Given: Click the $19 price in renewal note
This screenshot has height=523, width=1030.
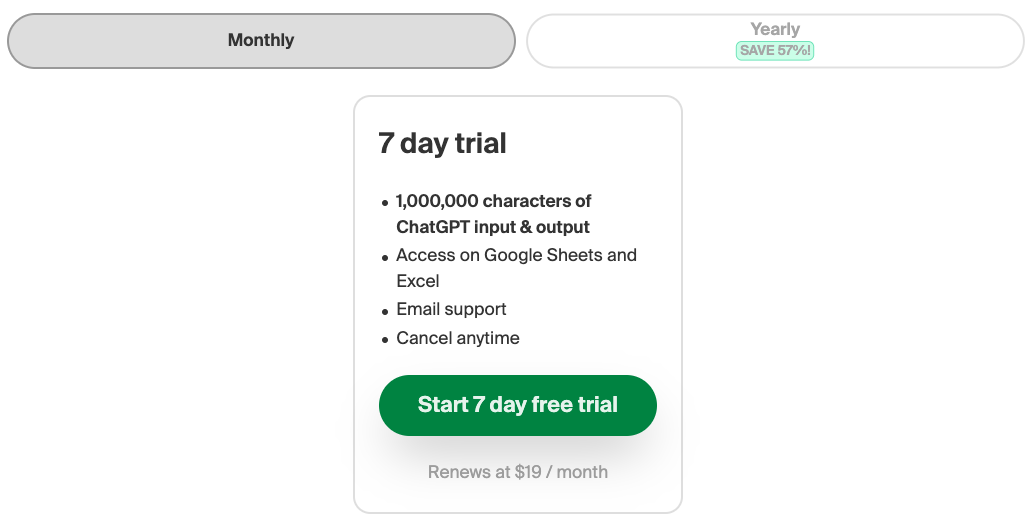Looking at the screenshot, I should 527,472.
